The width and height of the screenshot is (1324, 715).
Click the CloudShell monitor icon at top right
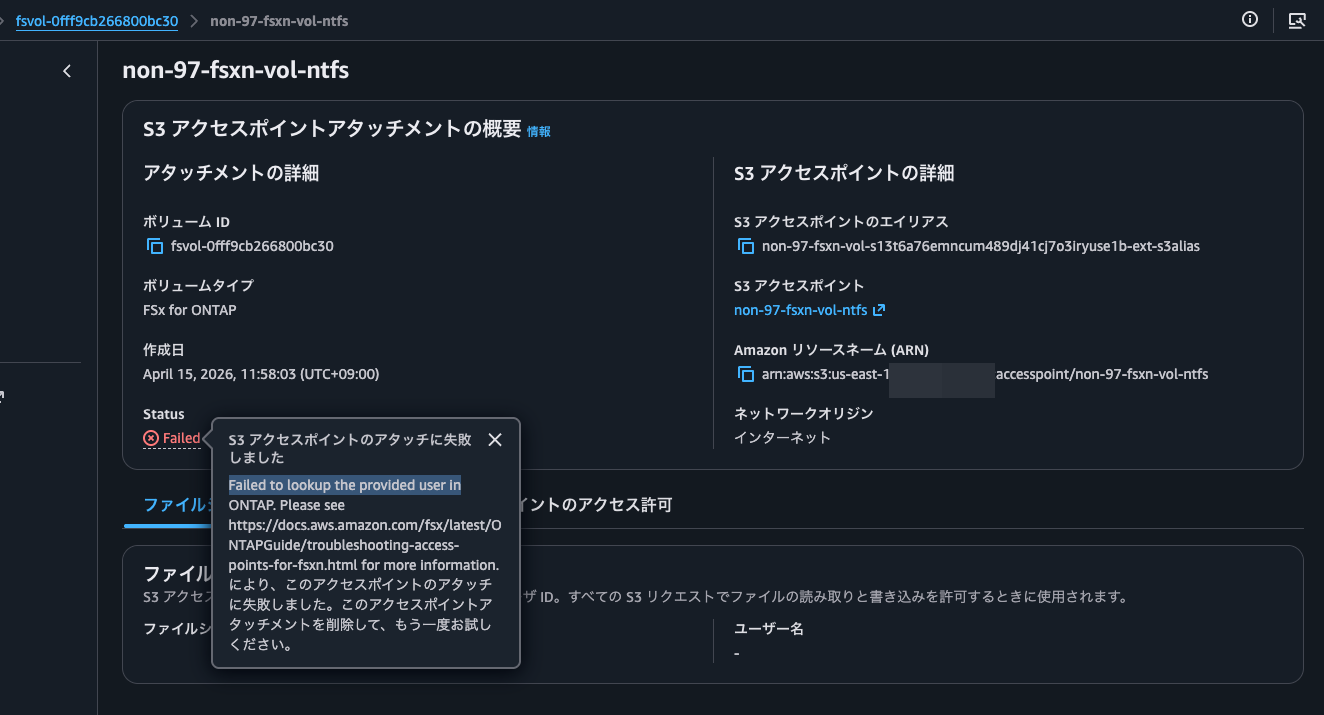pos(1299,19)
